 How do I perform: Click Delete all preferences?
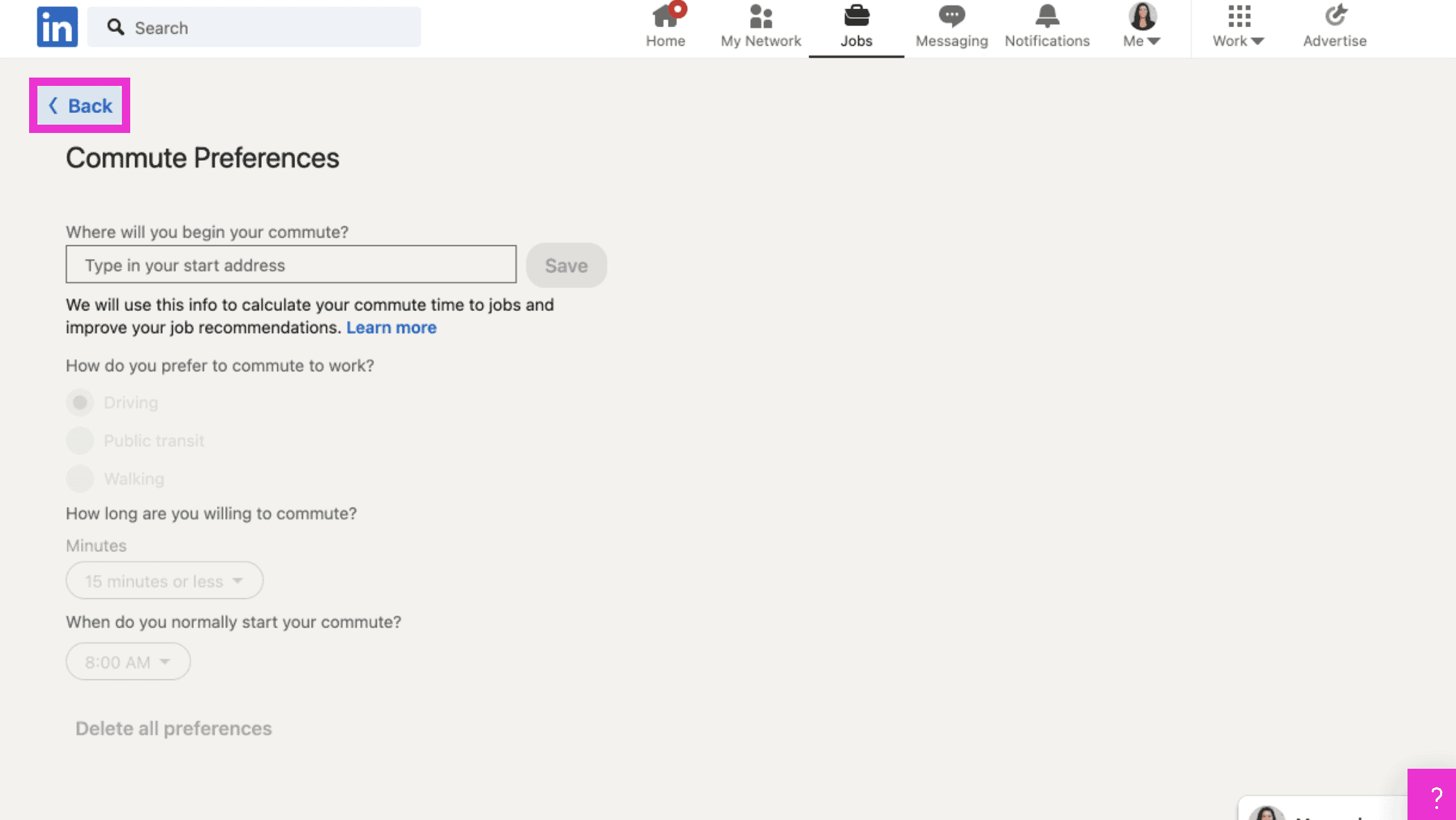173,729
